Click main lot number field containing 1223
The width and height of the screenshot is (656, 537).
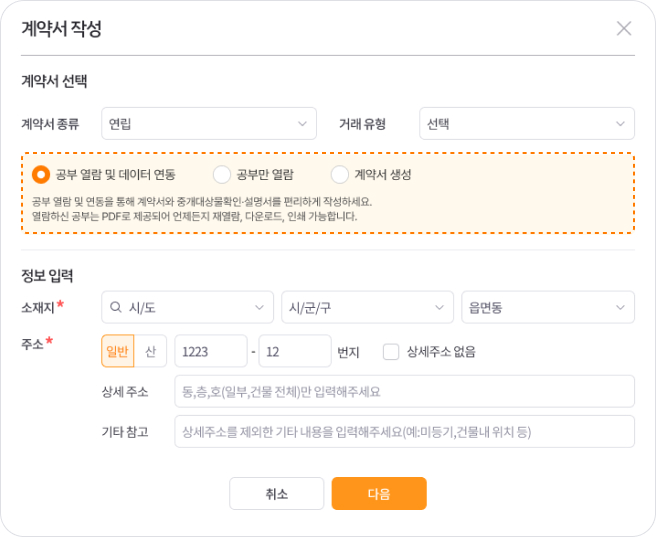211,351
